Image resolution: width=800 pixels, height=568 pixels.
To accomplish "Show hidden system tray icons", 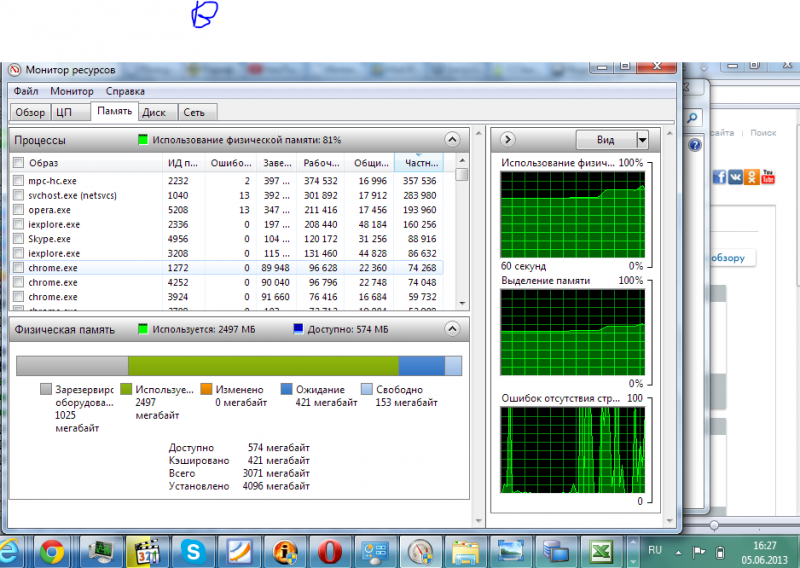I will click(678, 552).
